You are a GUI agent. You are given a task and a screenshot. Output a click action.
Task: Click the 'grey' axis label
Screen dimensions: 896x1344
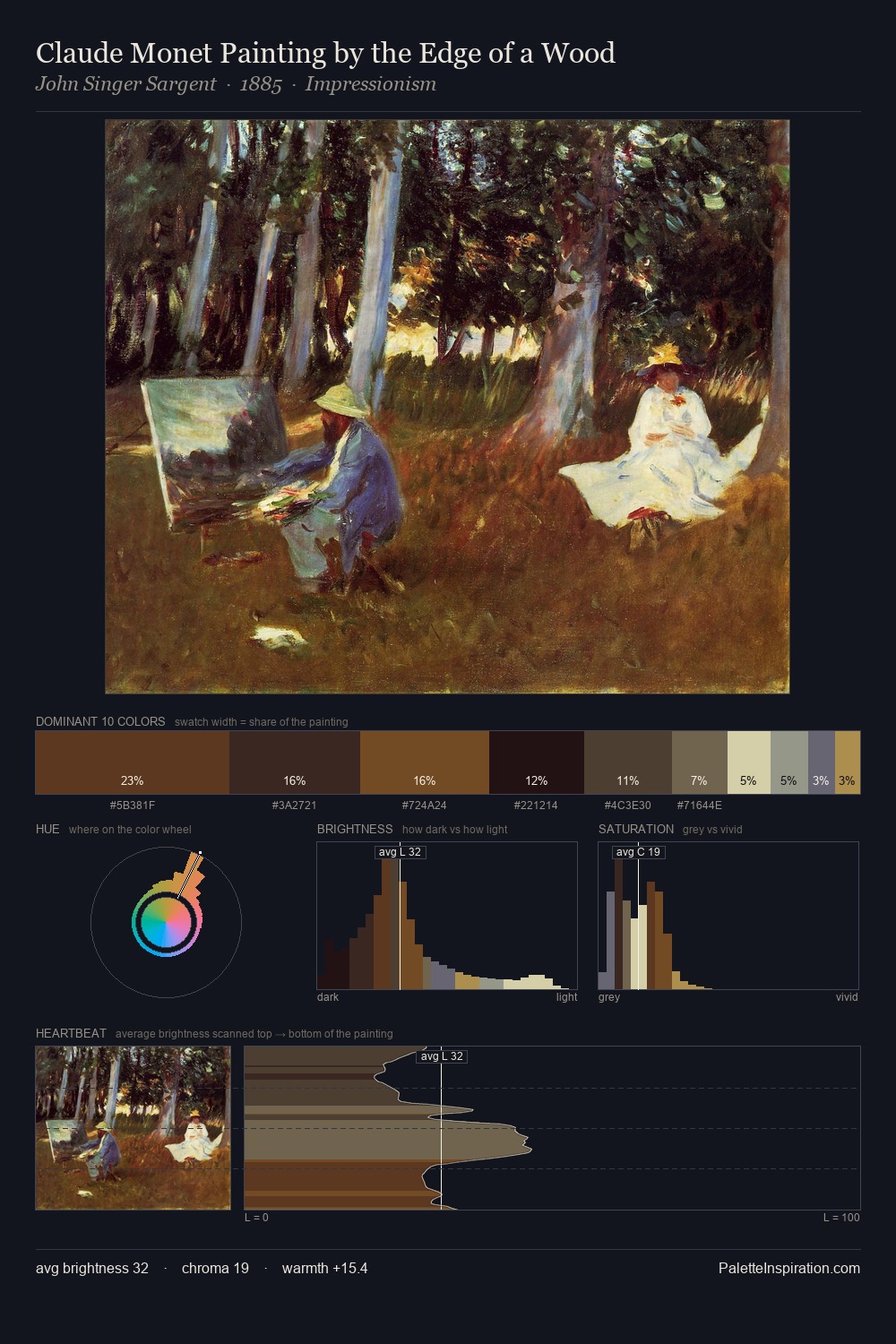tap(609, 996)
